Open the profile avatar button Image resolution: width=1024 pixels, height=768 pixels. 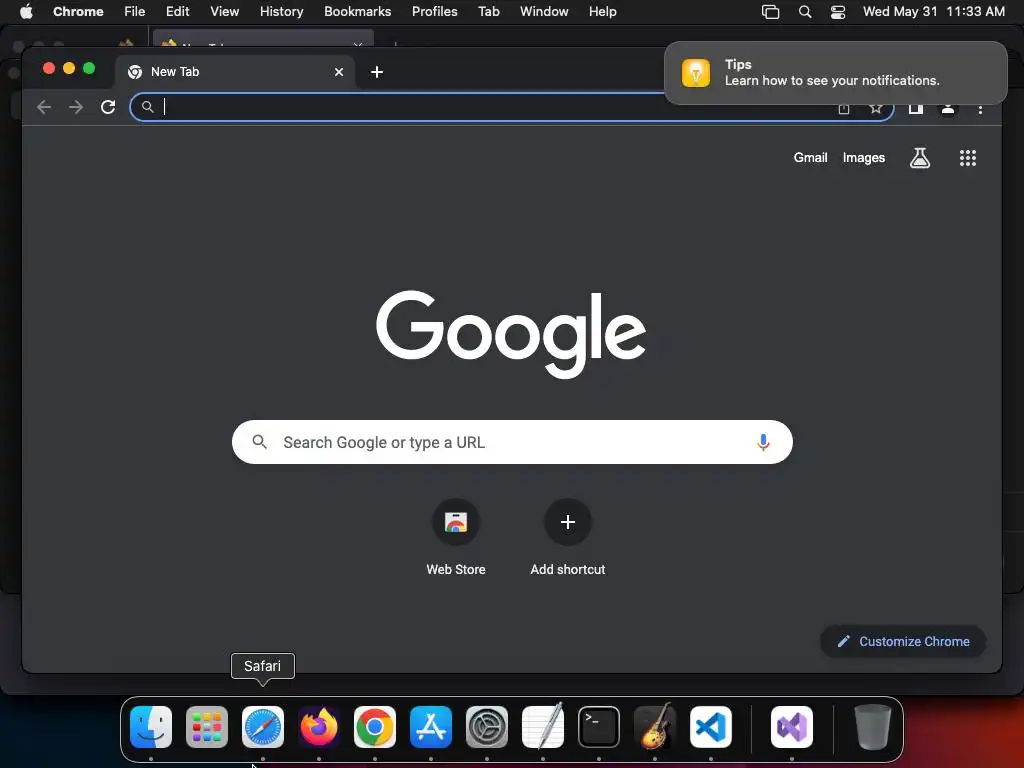(948, 108)
